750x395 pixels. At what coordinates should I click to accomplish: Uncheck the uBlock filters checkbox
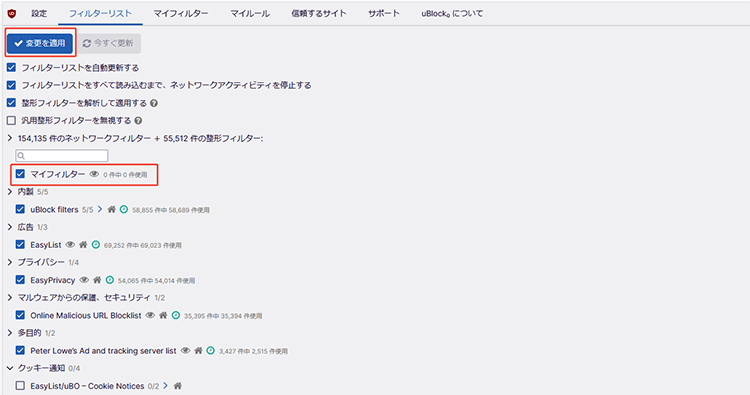click(20, 209)
